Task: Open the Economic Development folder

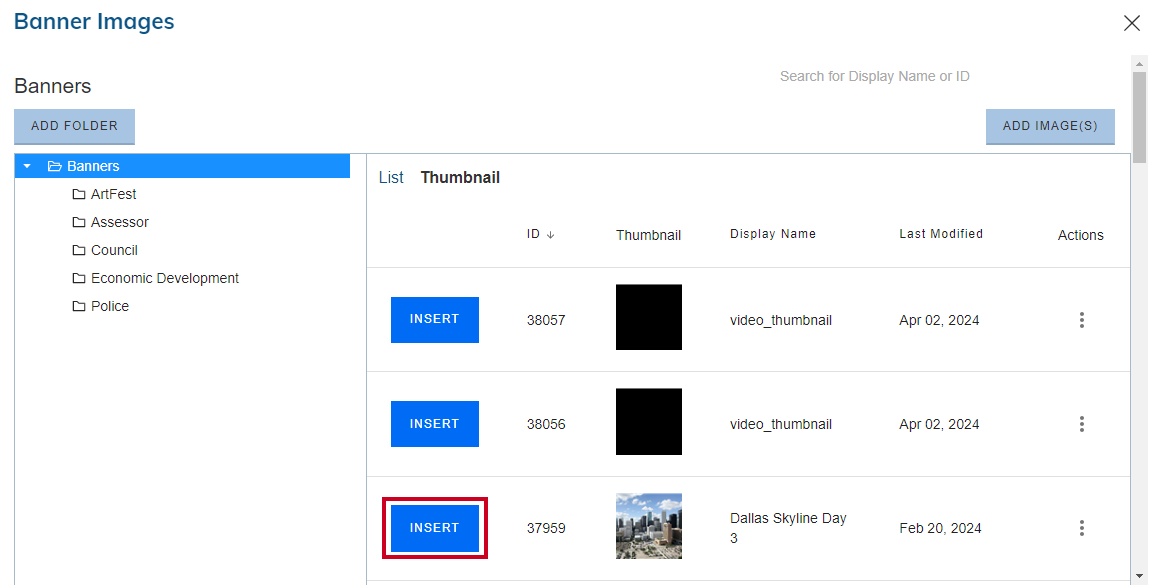Action: tap(164, 278)
